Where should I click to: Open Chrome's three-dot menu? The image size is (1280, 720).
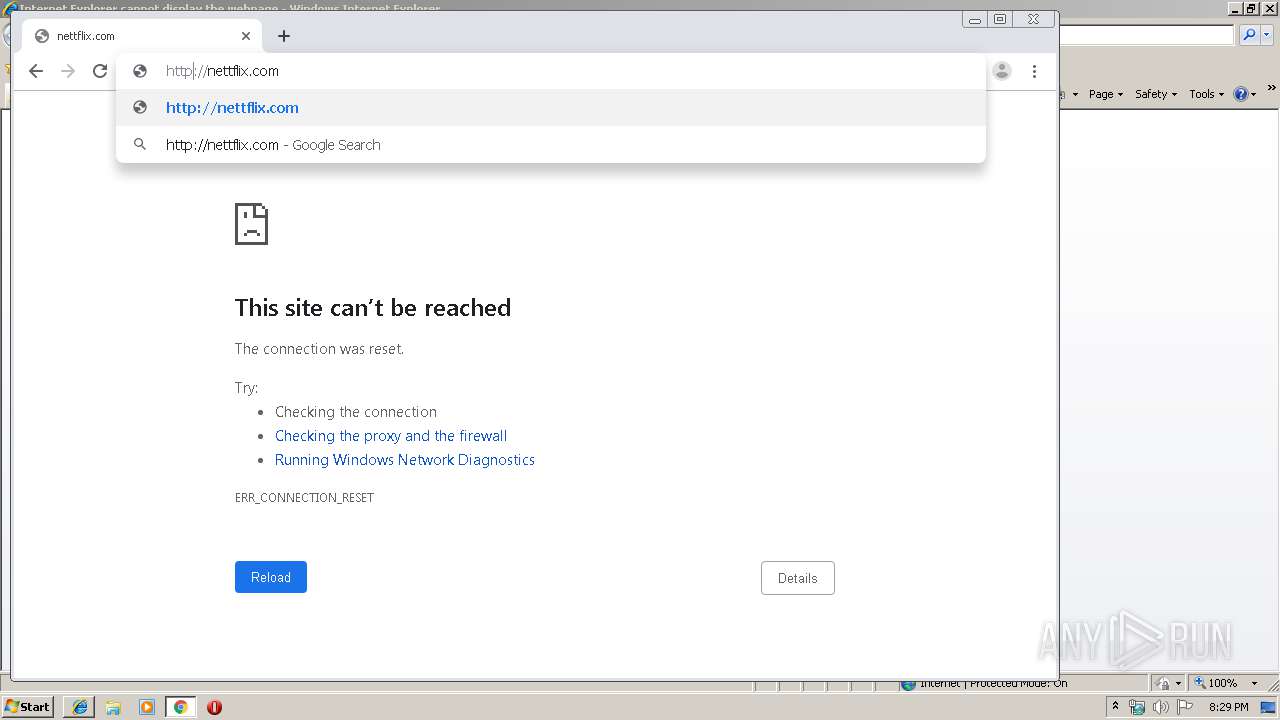coord(1034,71)
